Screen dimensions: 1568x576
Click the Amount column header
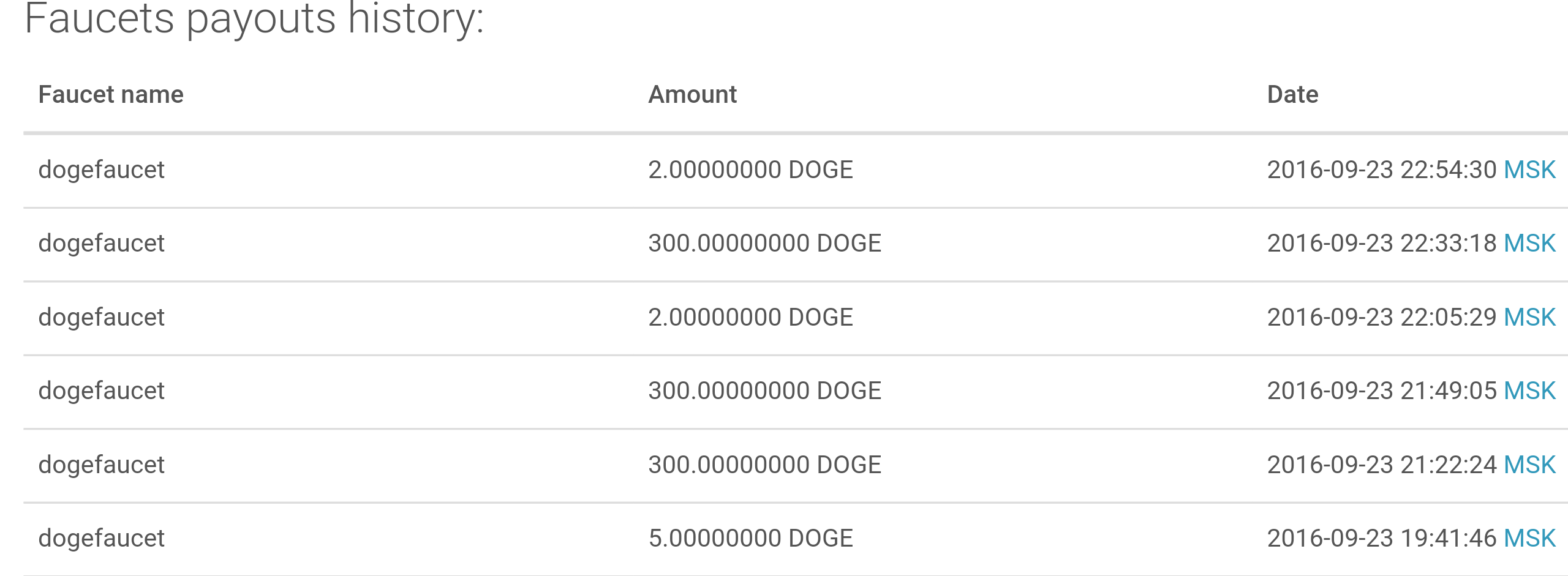(x=692, y=94)
